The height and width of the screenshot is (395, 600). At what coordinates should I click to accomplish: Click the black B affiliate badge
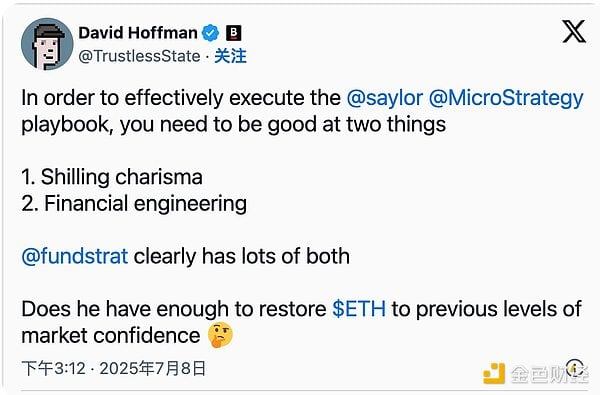(233, 33)
